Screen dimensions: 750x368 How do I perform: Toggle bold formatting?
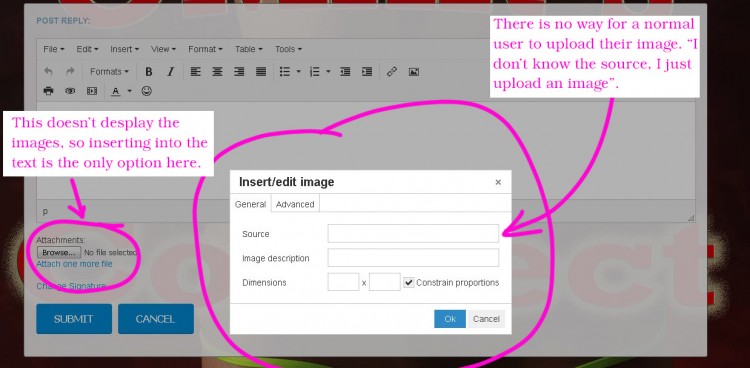(149, 72)
